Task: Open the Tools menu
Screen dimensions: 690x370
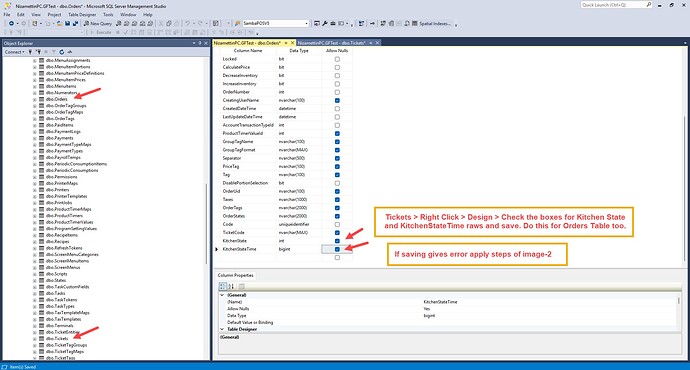Action: coord(108,15)
